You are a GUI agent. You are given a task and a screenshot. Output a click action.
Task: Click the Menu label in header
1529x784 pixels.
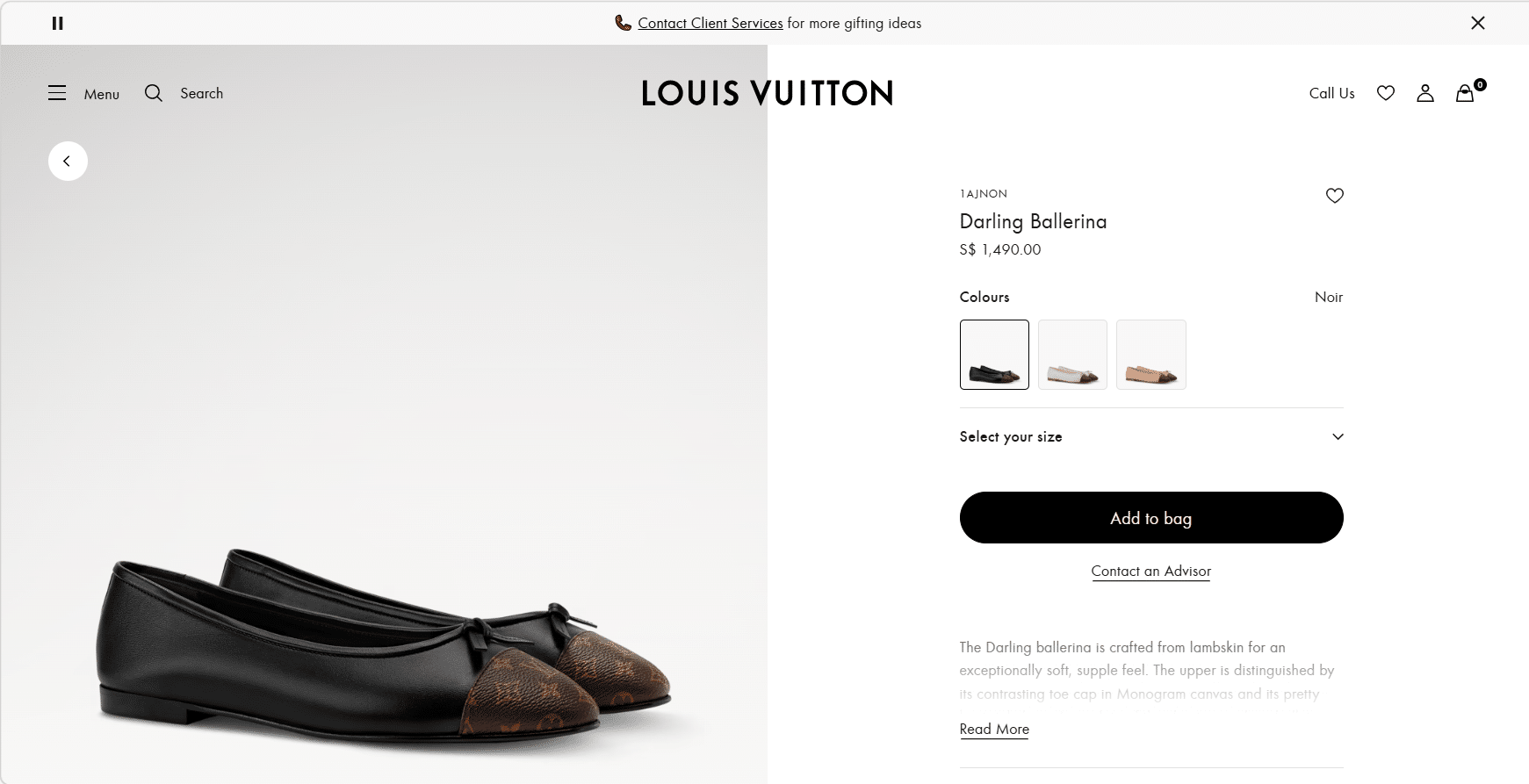point(102,94)
